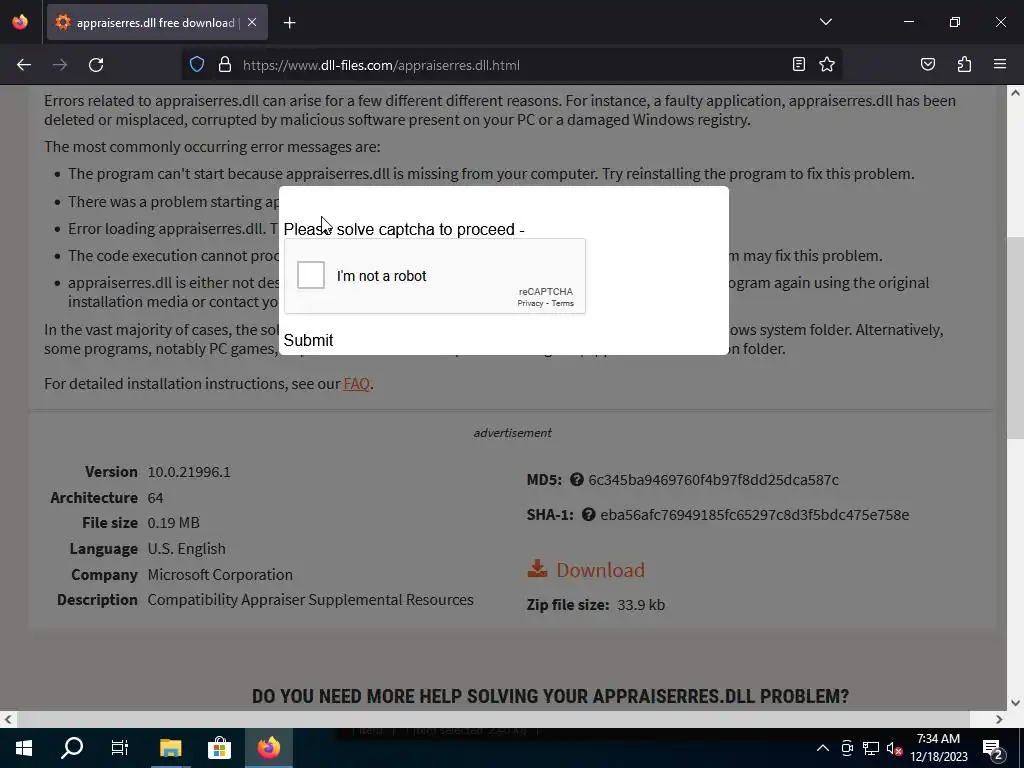Viewport: 1024px width, 768px height.
Task: Click page scrollbar up arrow
Action: click(x=1016, y=93)
